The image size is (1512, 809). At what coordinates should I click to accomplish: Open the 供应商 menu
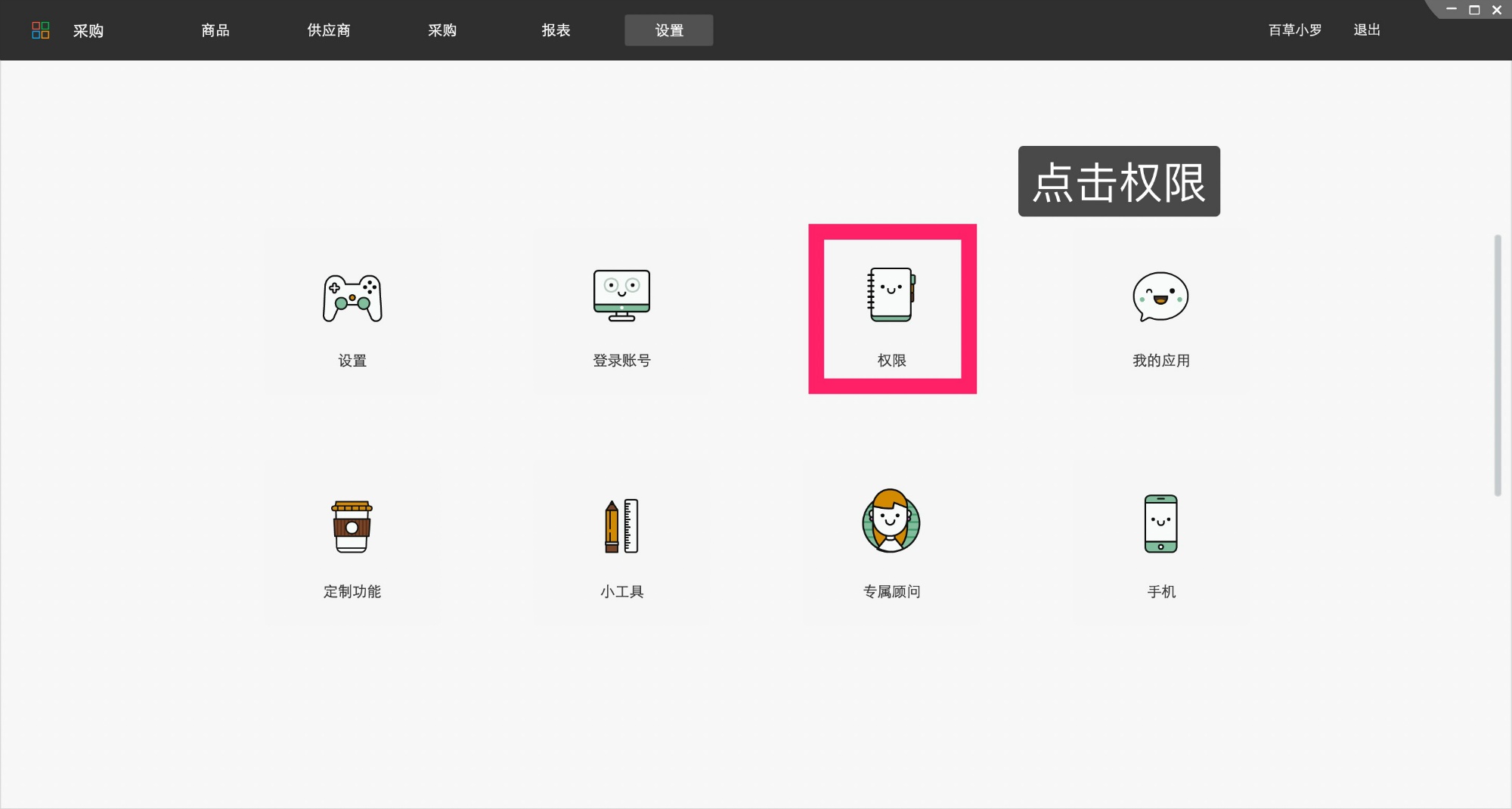[x=328, y=30]
